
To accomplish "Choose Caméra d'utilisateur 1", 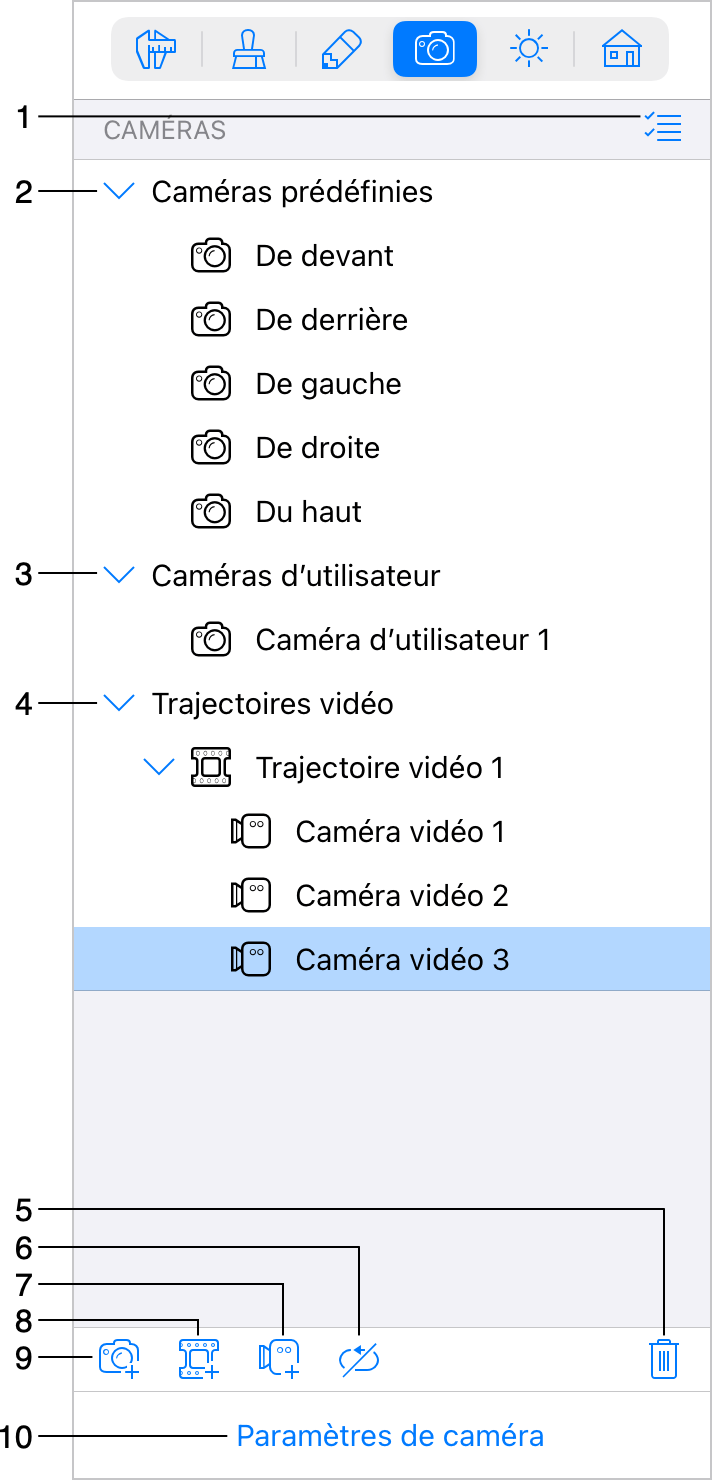I will [x=392, y=640].
